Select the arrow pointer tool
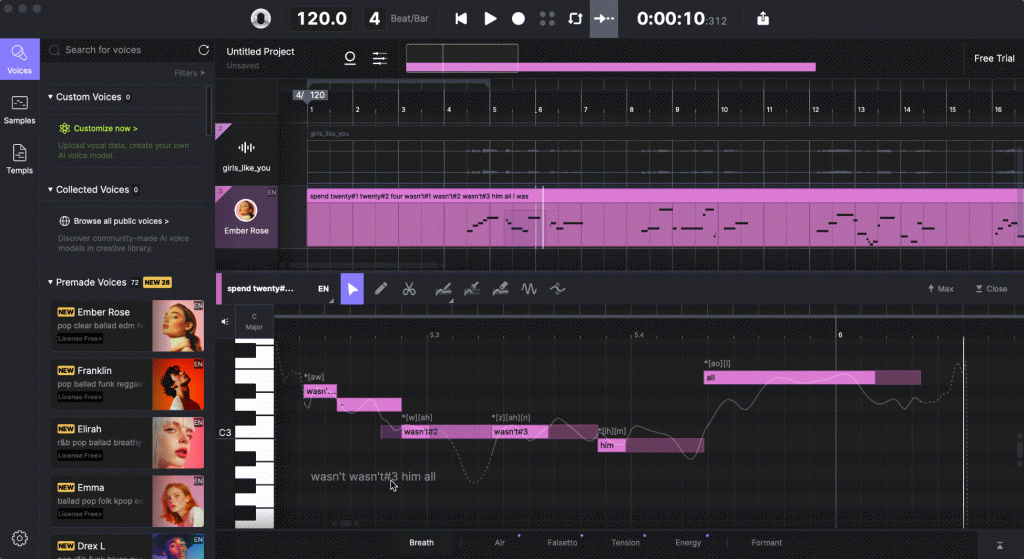This screenshot has height=559, width=1024. point(352,289)
